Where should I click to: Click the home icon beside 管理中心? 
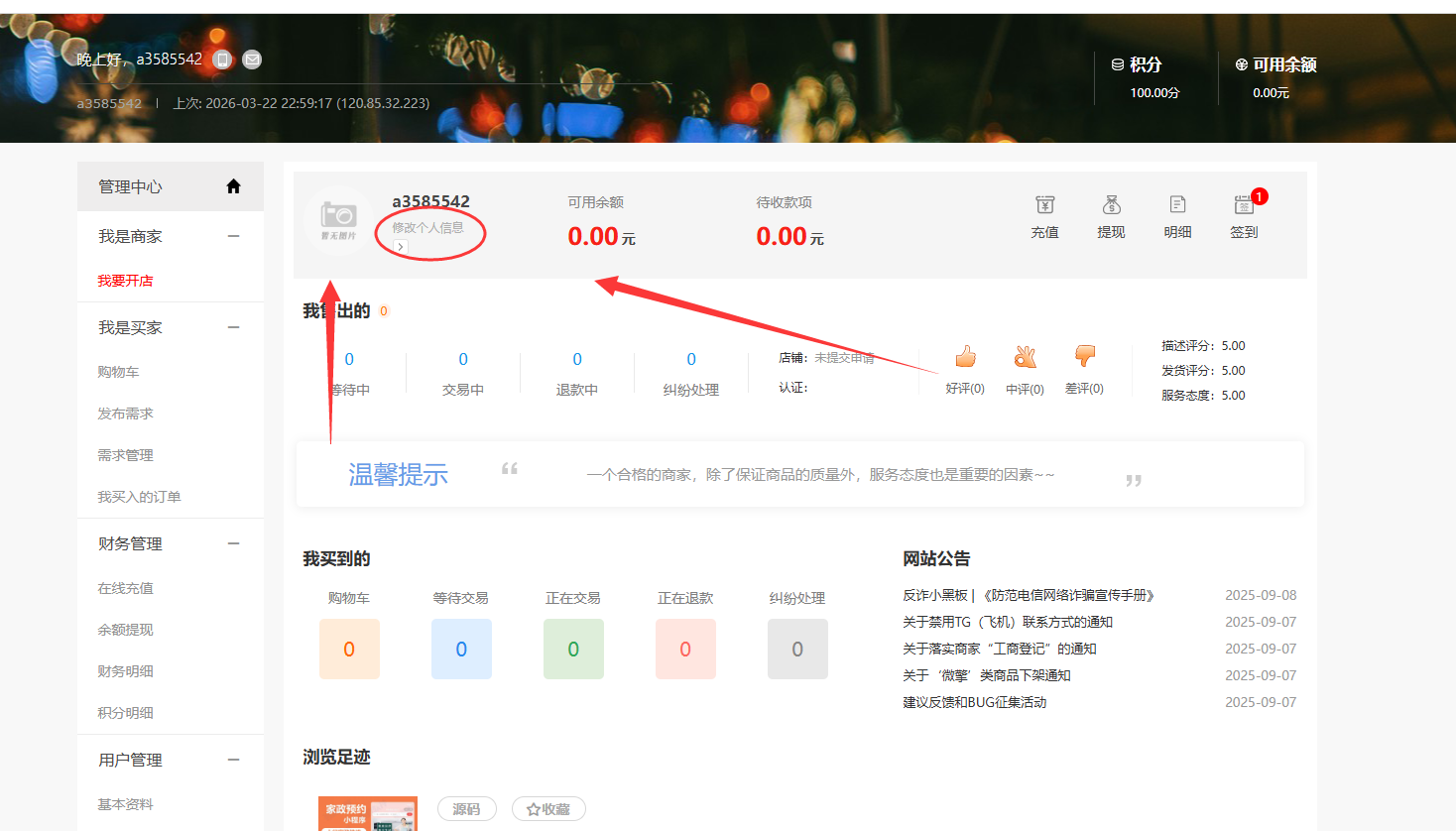tap(233, 186)
